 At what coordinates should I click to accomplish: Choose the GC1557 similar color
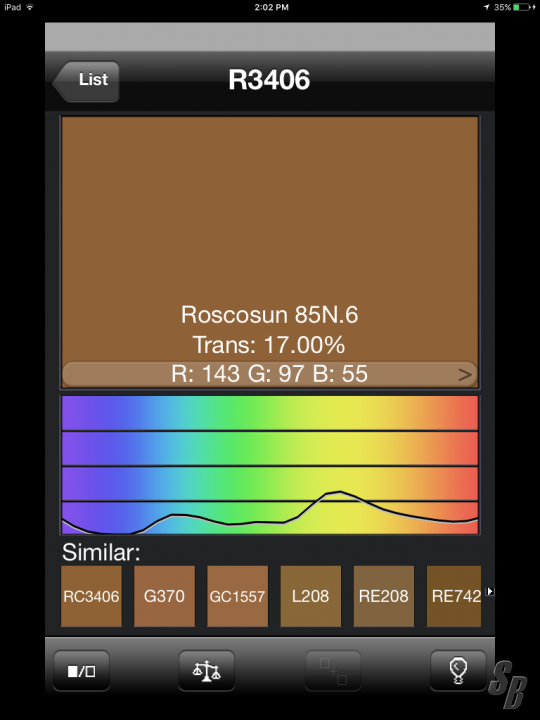point(237,596)
